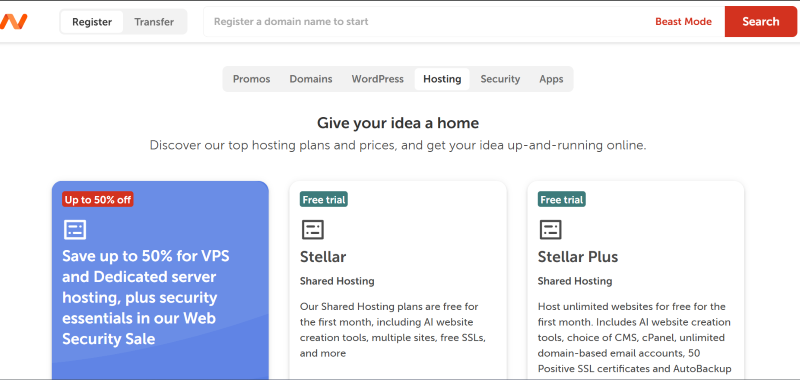The width and height of the screenshot is (800, 380).
Task: Click the red Search button
Action: [760, 21]
